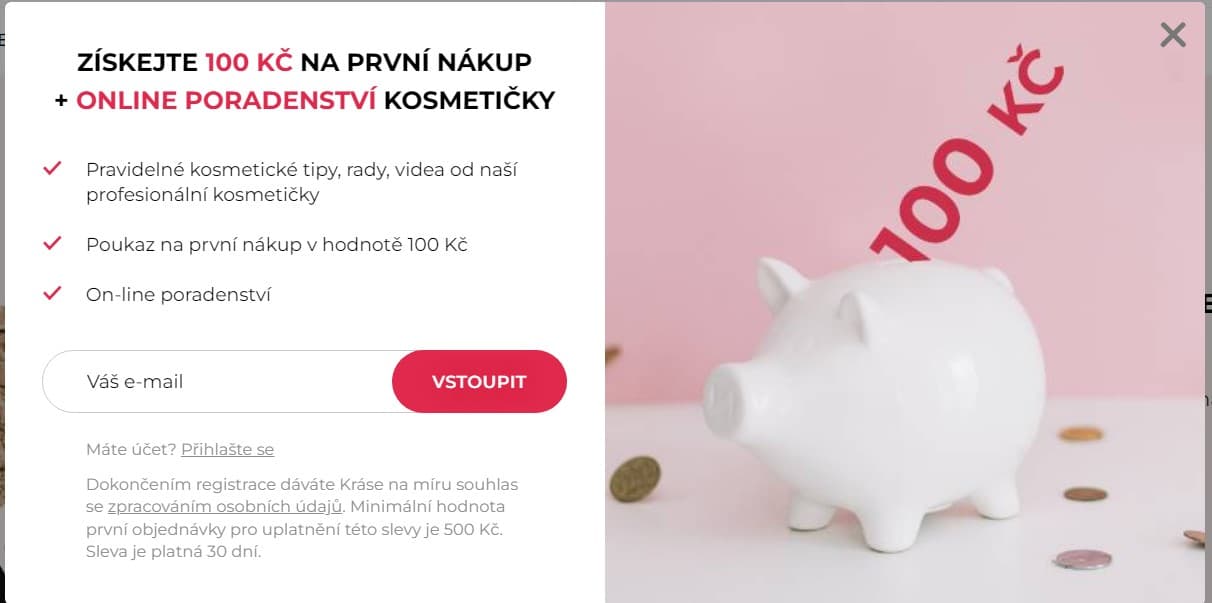The height and width of the screenshot is (603, 1212).
Task: Click the topmost copper coin right of piggy
Action: point(1081,434)
